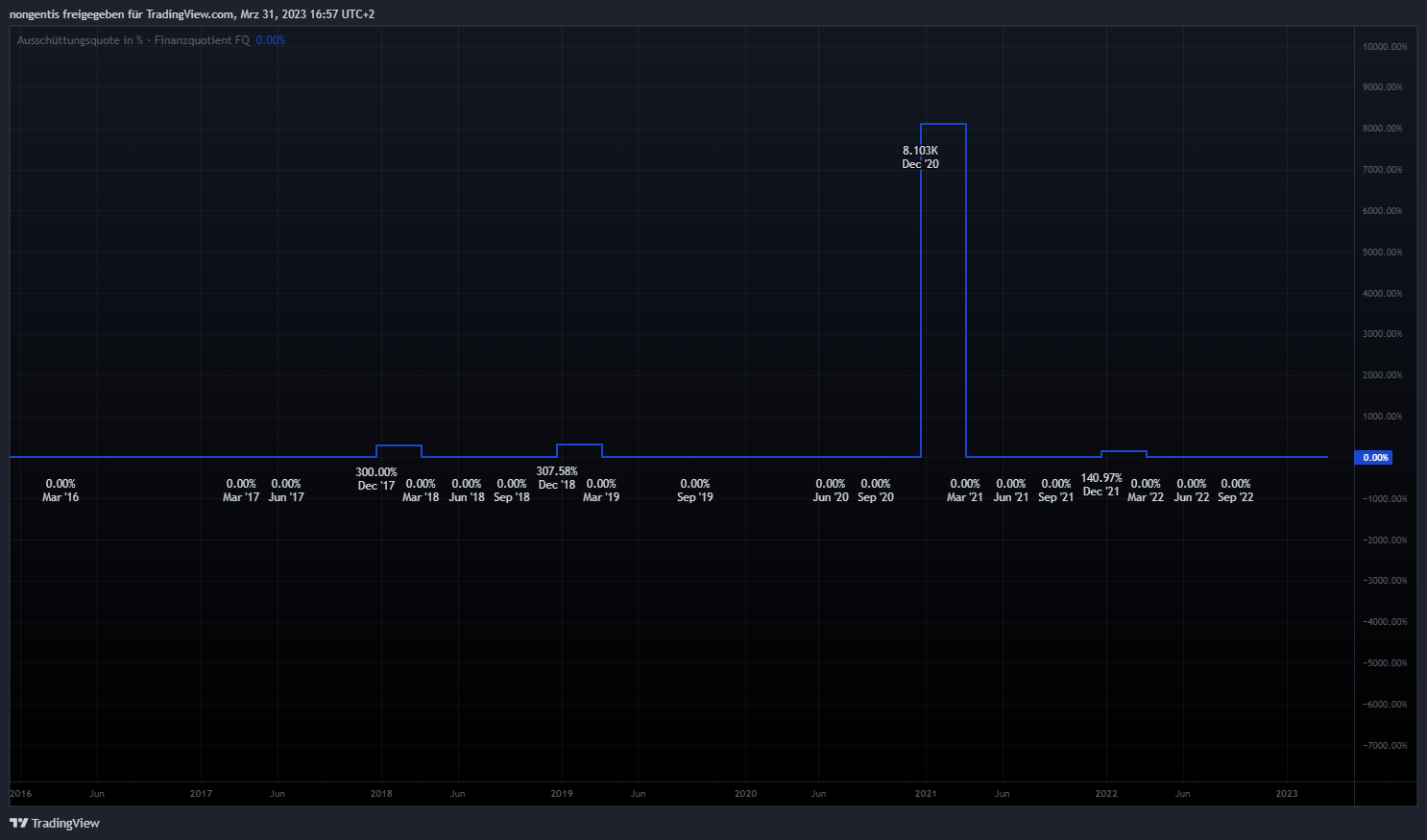Viewport: 1427px width, 840px height.
Task: Click the 140.97% Dec '21 data label
Action: [1100, 485]
